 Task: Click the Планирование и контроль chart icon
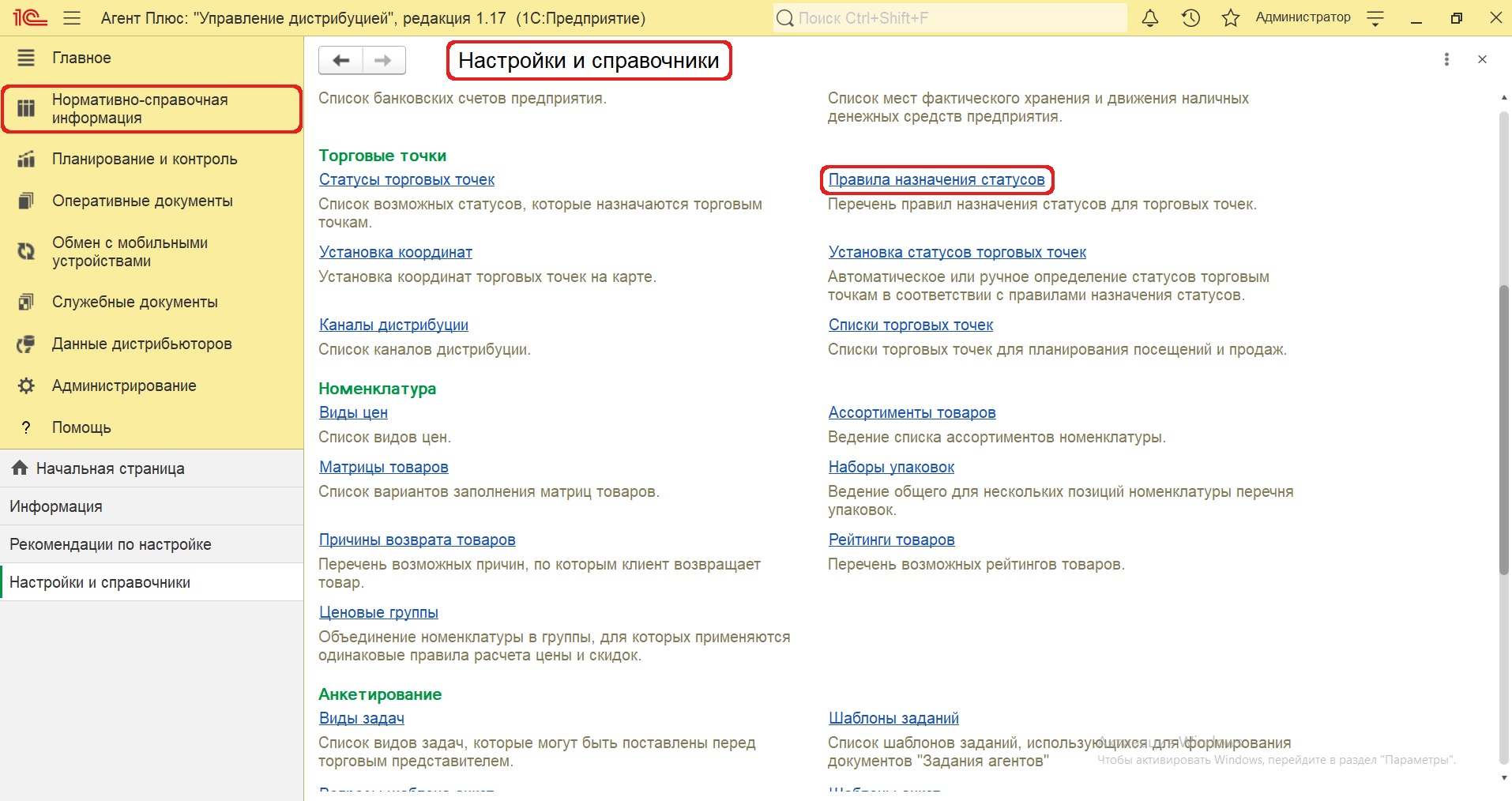point(26,159)
